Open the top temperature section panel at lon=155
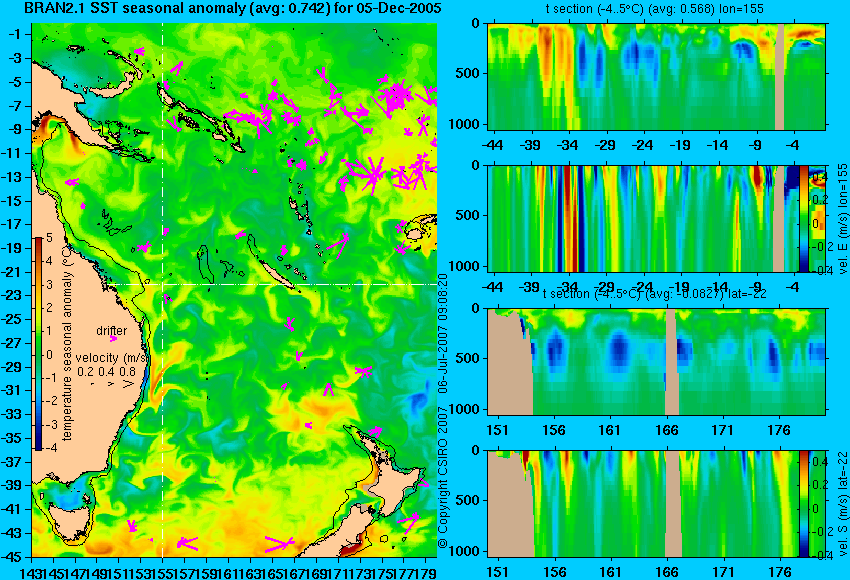 pos(656,76)
